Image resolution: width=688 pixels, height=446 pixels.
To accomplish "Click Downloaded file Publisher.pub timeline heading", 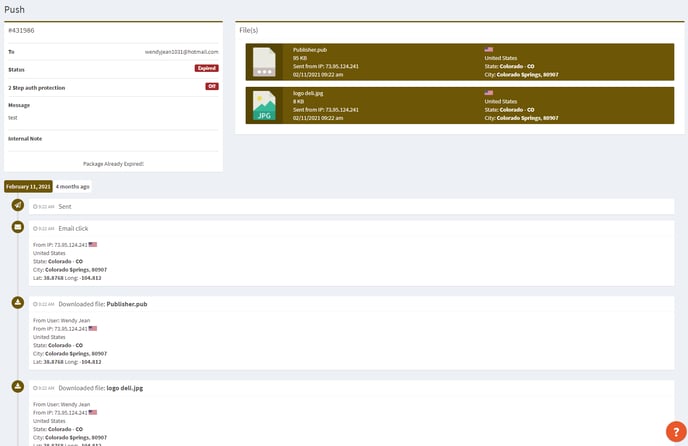I will click(x=103, y=303).
